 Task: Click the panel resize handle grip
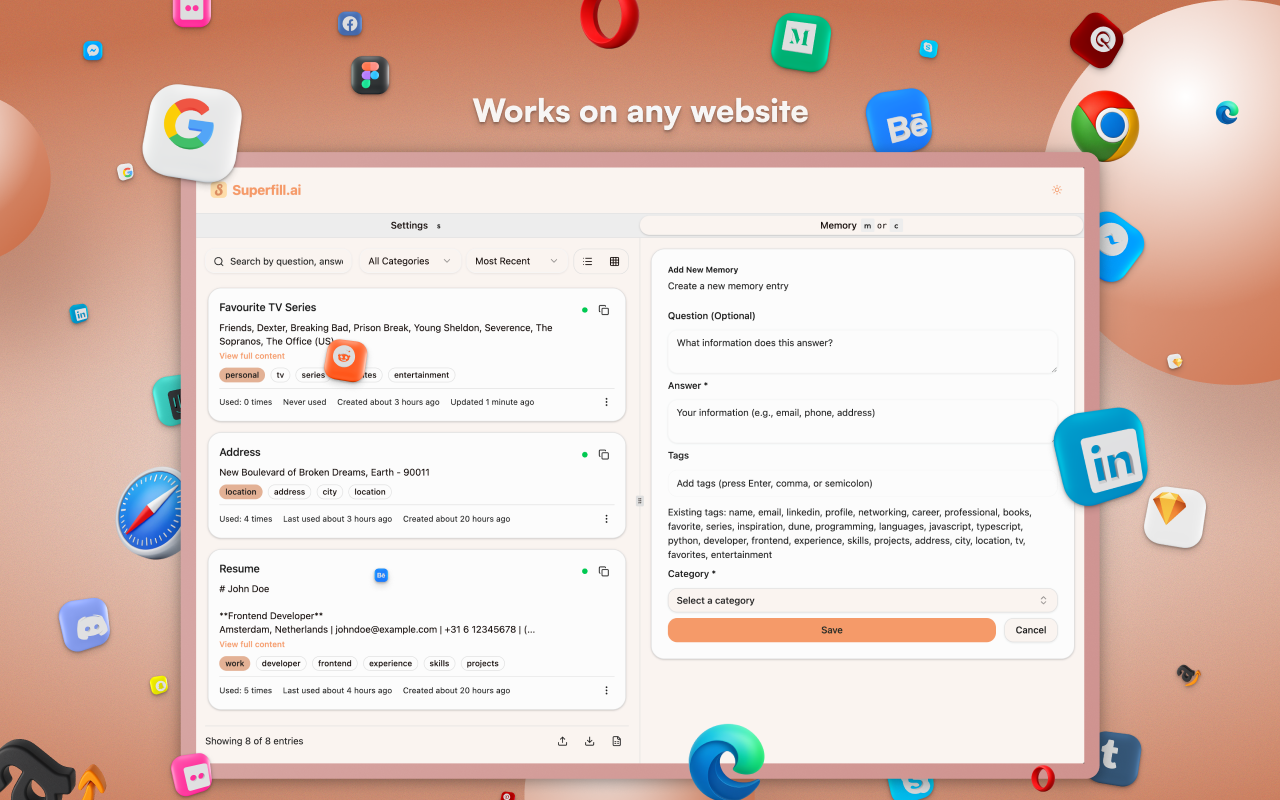(x=639, y=499)
